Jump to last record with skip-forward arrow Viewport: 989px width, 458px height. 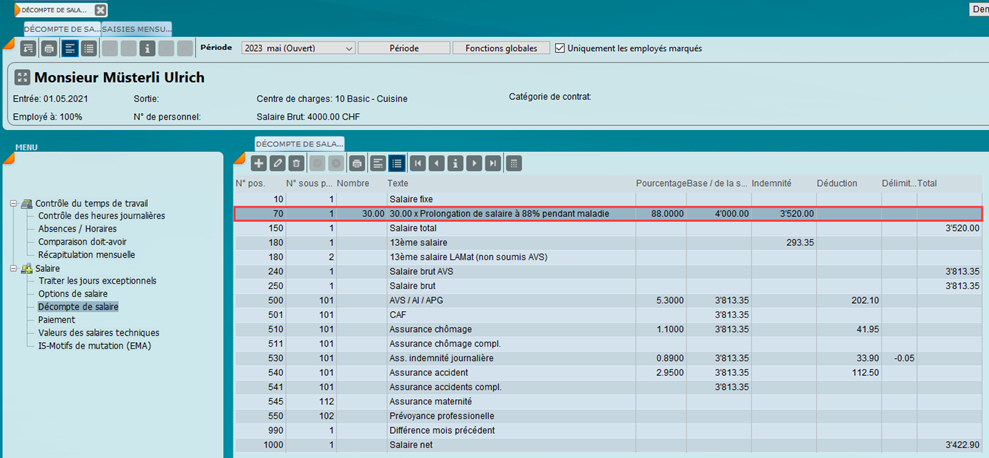pos(493,163)
